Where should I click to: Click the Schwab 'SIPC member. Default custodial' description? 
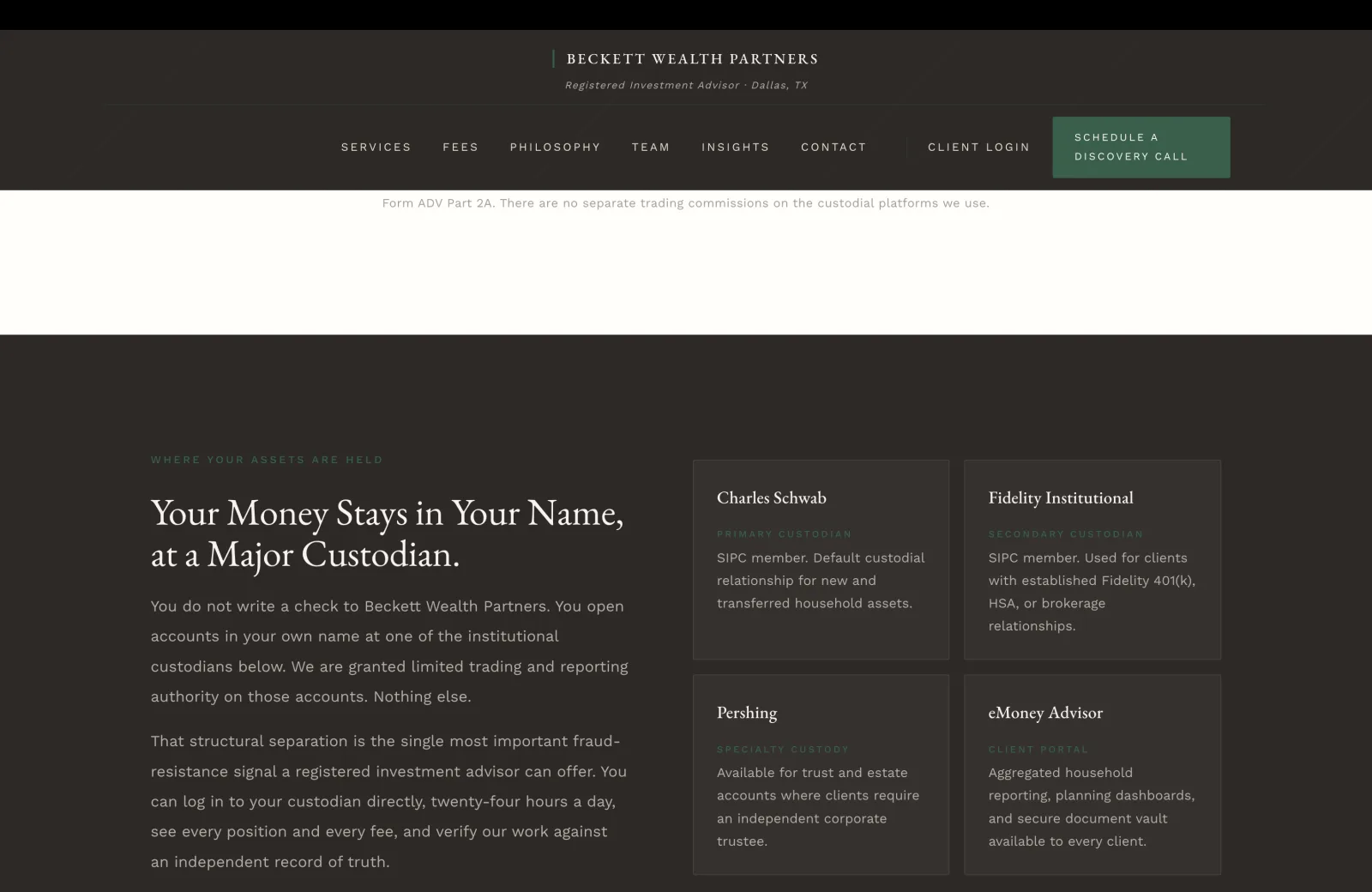821,581
